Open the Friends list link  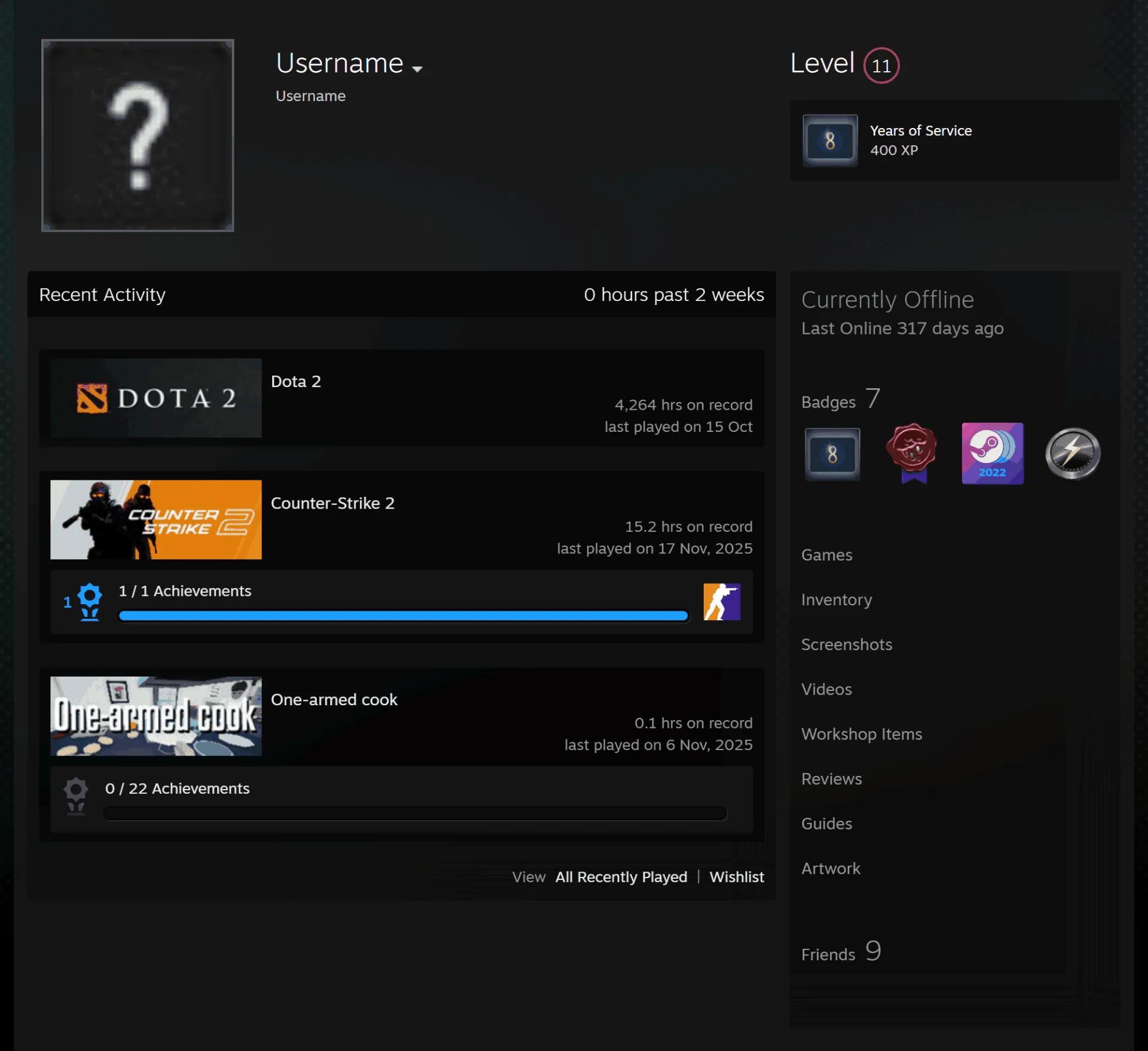(x=841, y=952)
